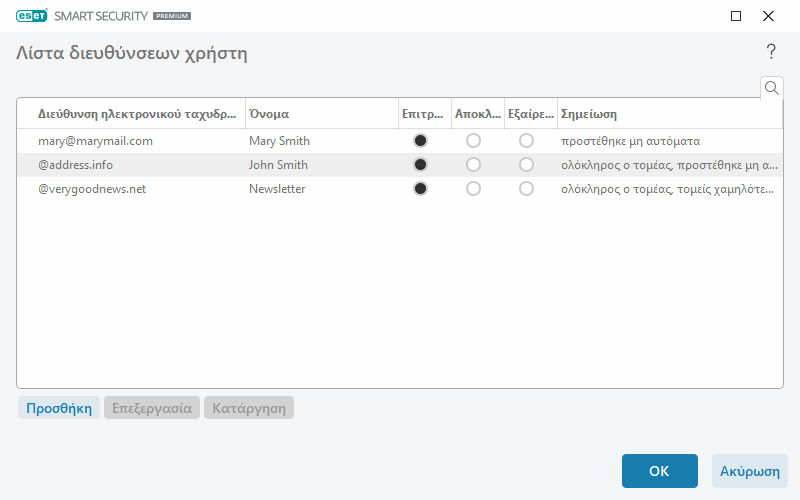Select Exception radio for @address.info

pyautogui.click(x=526, y=165)
